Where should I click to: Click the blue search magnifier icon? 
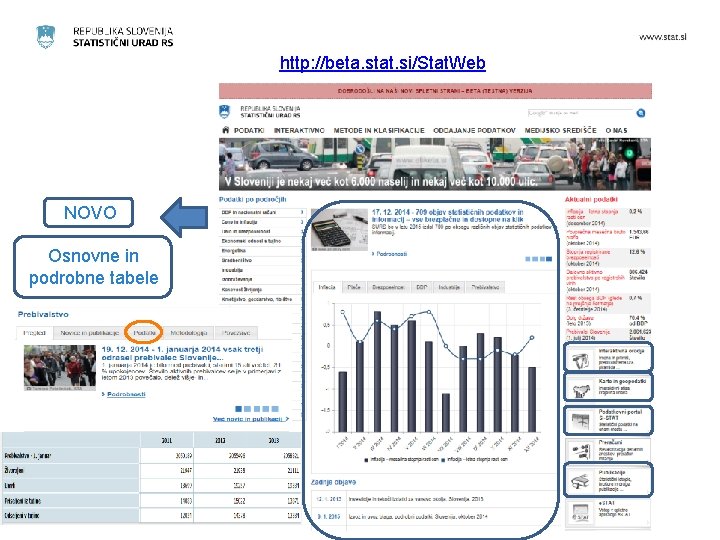[641, 113]
